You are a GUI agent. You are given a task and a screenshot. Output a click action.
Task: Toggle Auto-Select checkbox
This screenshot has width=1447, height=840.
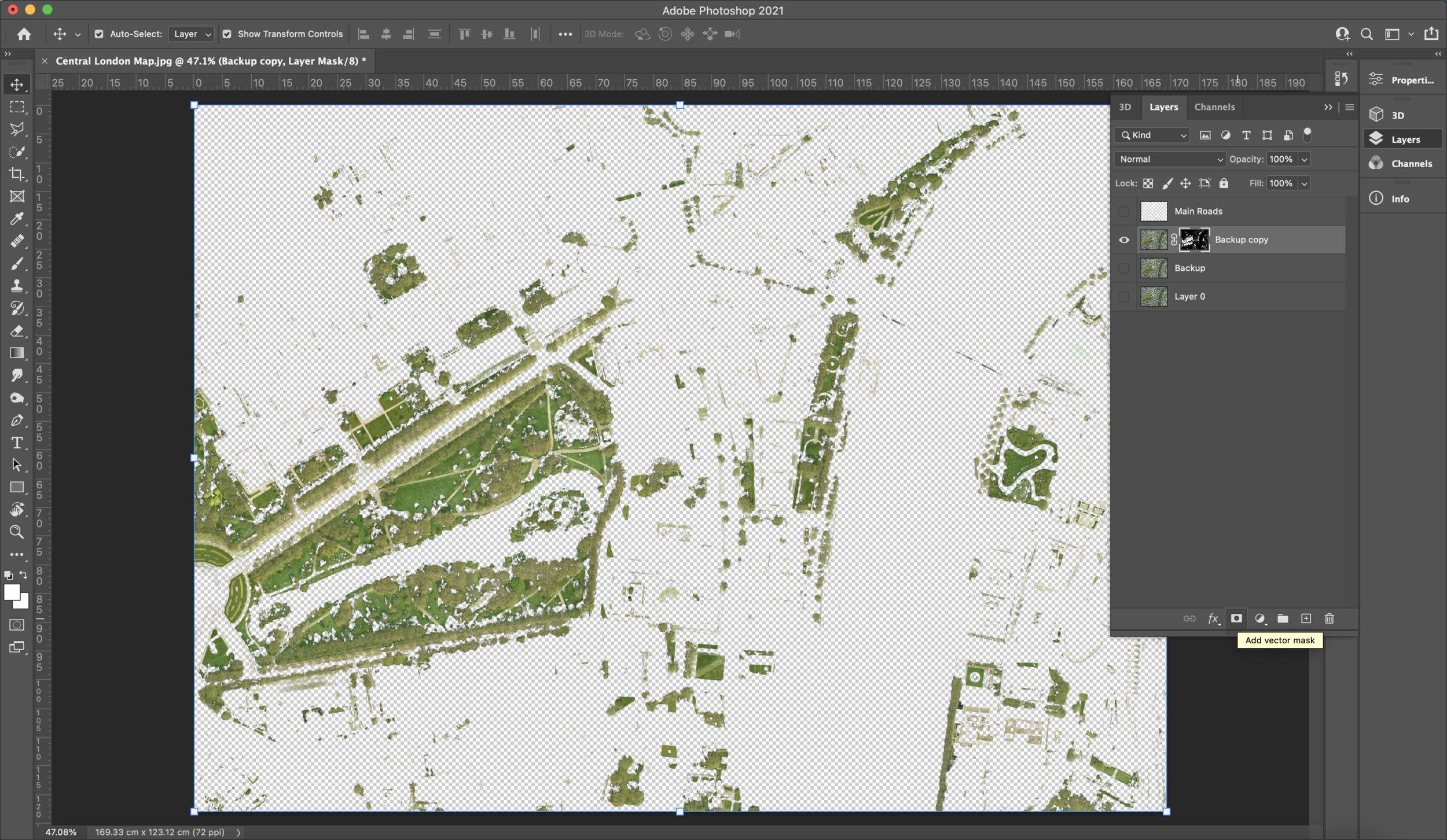click(x=99, y=34)
